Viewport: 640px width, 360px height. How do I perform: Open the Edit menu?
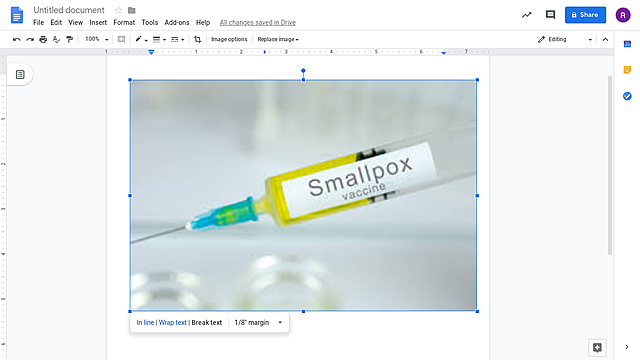56,22
